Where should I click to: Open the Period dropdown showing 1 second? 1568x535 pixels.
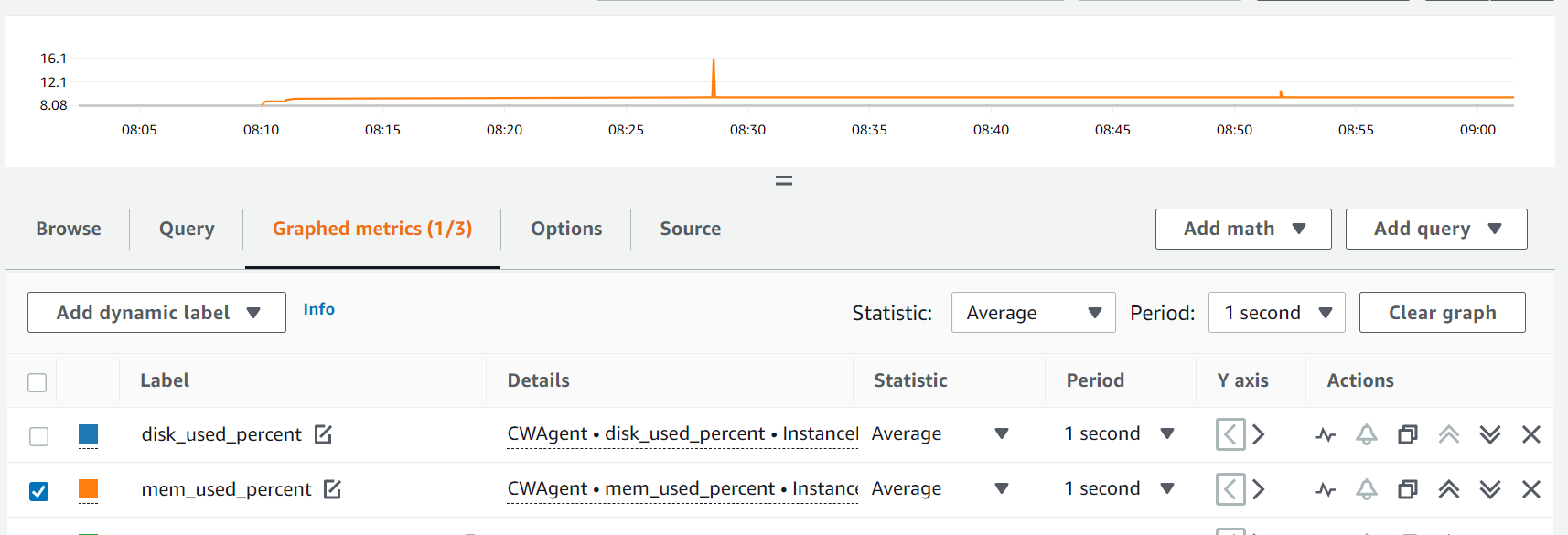click(1275, 312)
